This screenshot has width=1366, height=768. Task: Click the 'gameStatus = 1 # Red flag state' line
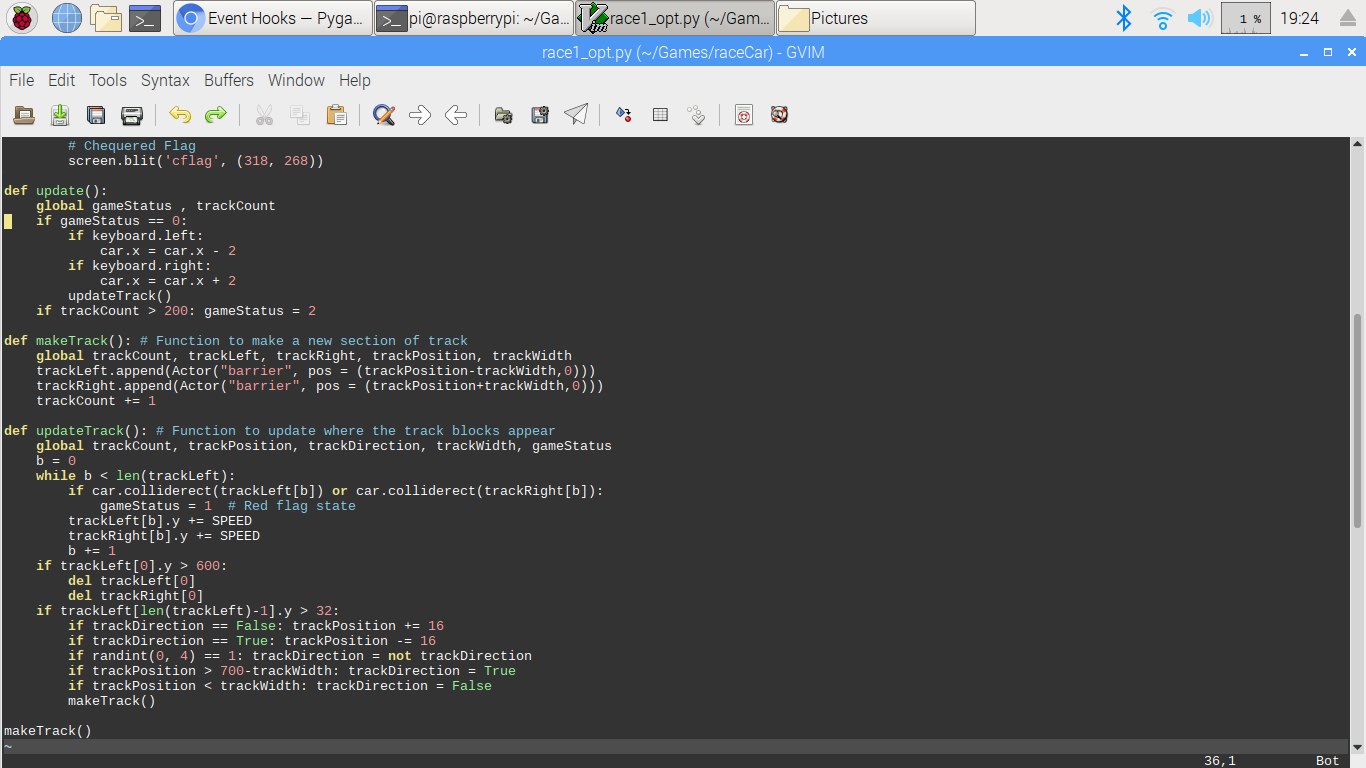tap(228, 506)
